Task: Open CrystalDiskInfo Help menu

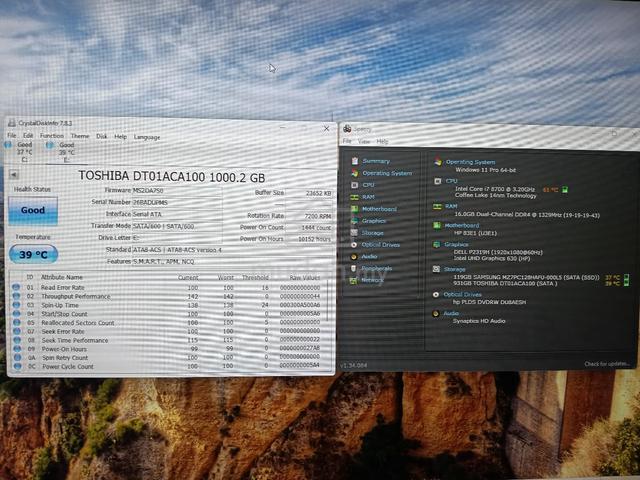Action: 120,137
